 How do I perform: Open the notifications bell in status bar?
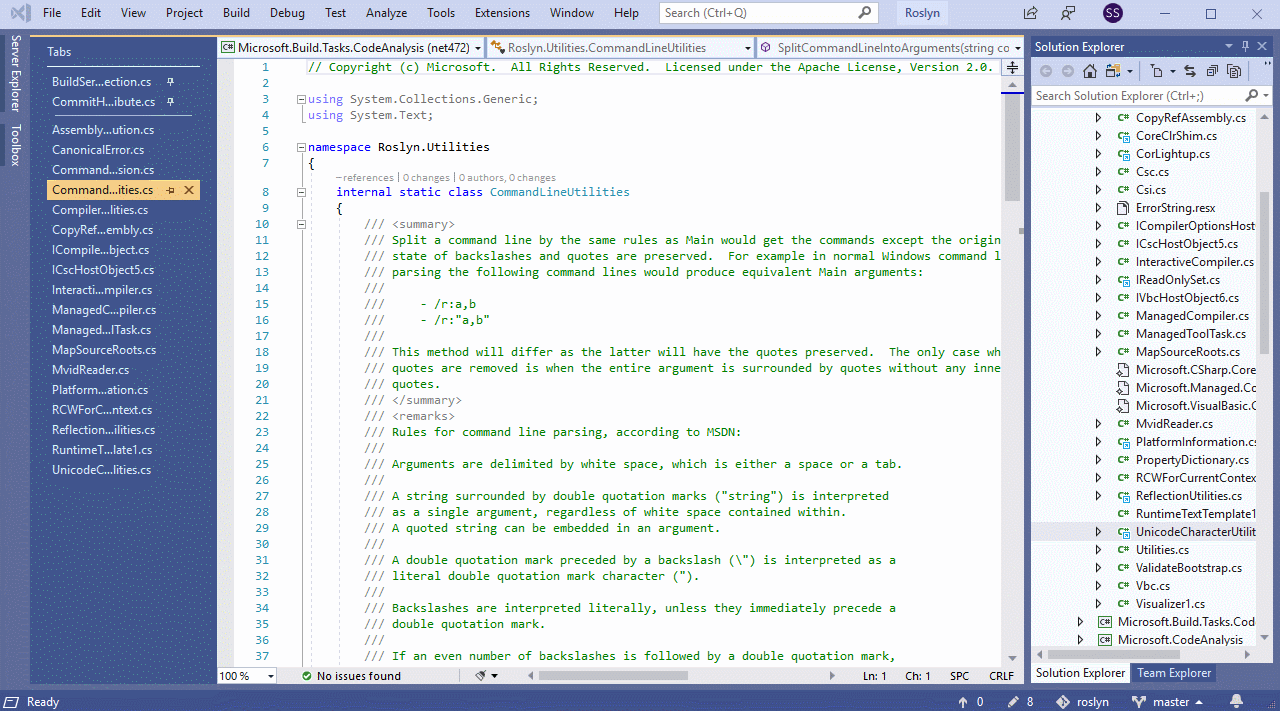tap(1236, 701)
